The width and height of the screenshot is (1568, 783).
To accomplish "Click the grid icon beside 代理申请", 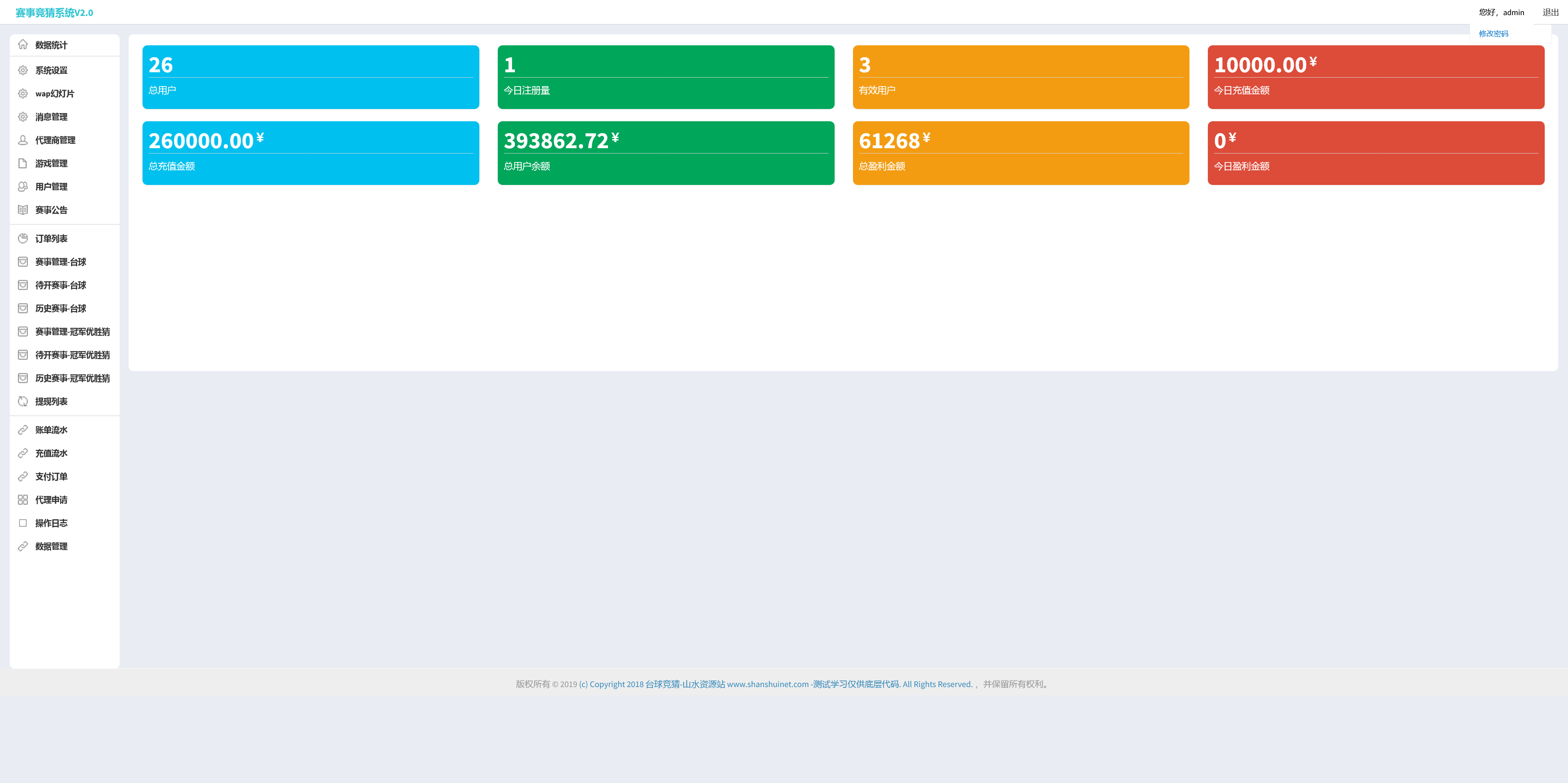I will tap(22, 500).
